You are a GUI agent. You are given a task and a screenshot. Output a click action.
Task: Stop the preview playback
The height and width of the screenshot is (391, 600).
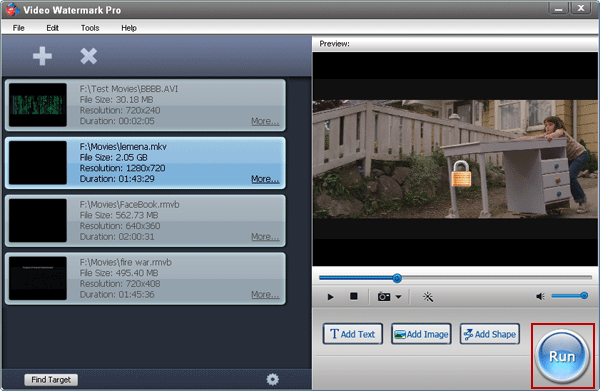(354, 296)
